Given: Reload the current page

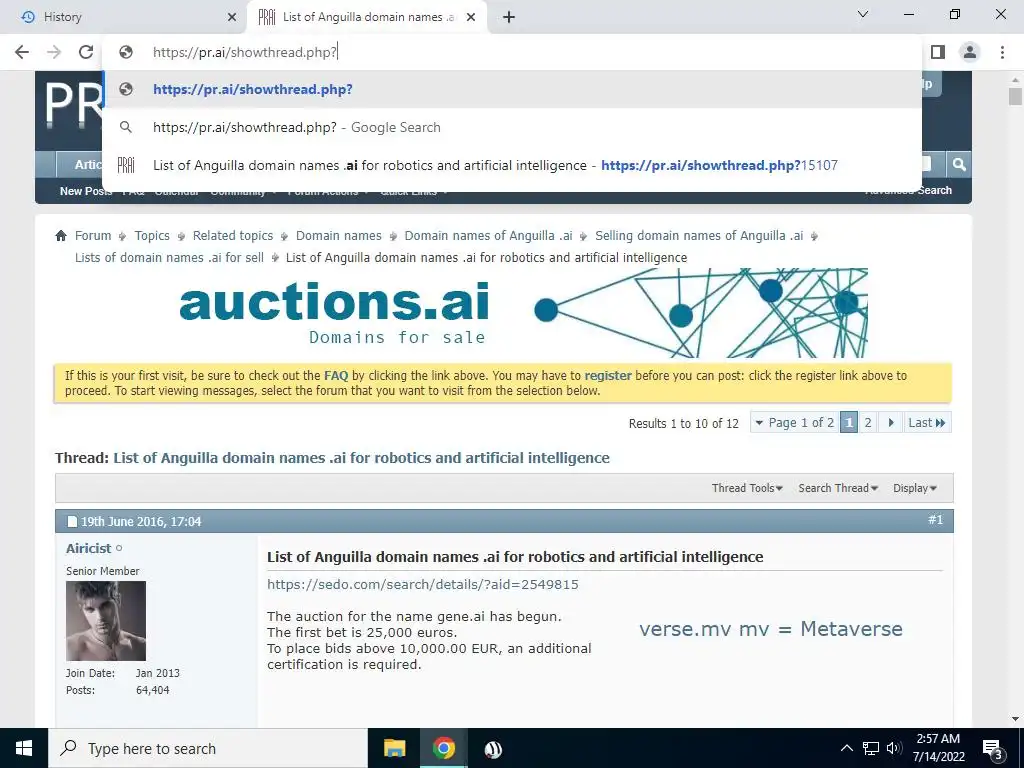Looking at the screenshot, I should coord(86,52).
